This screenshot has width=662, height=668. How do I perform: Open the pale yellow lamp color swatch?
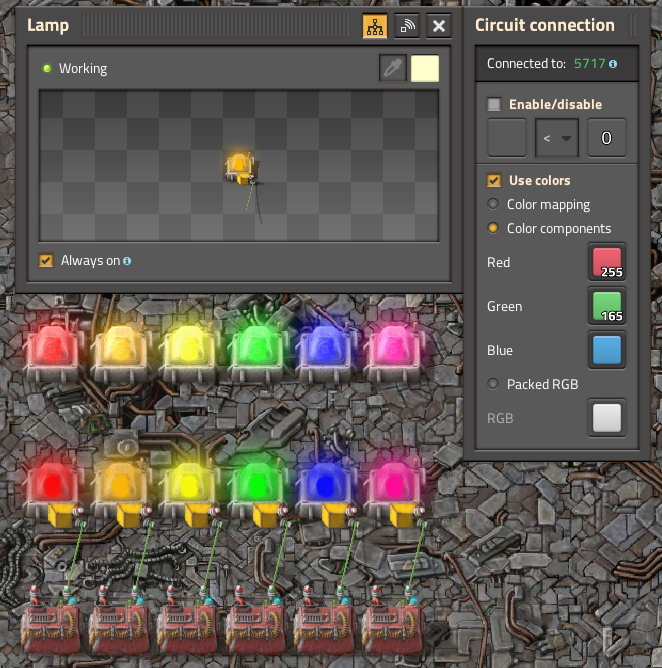(425, 68)
